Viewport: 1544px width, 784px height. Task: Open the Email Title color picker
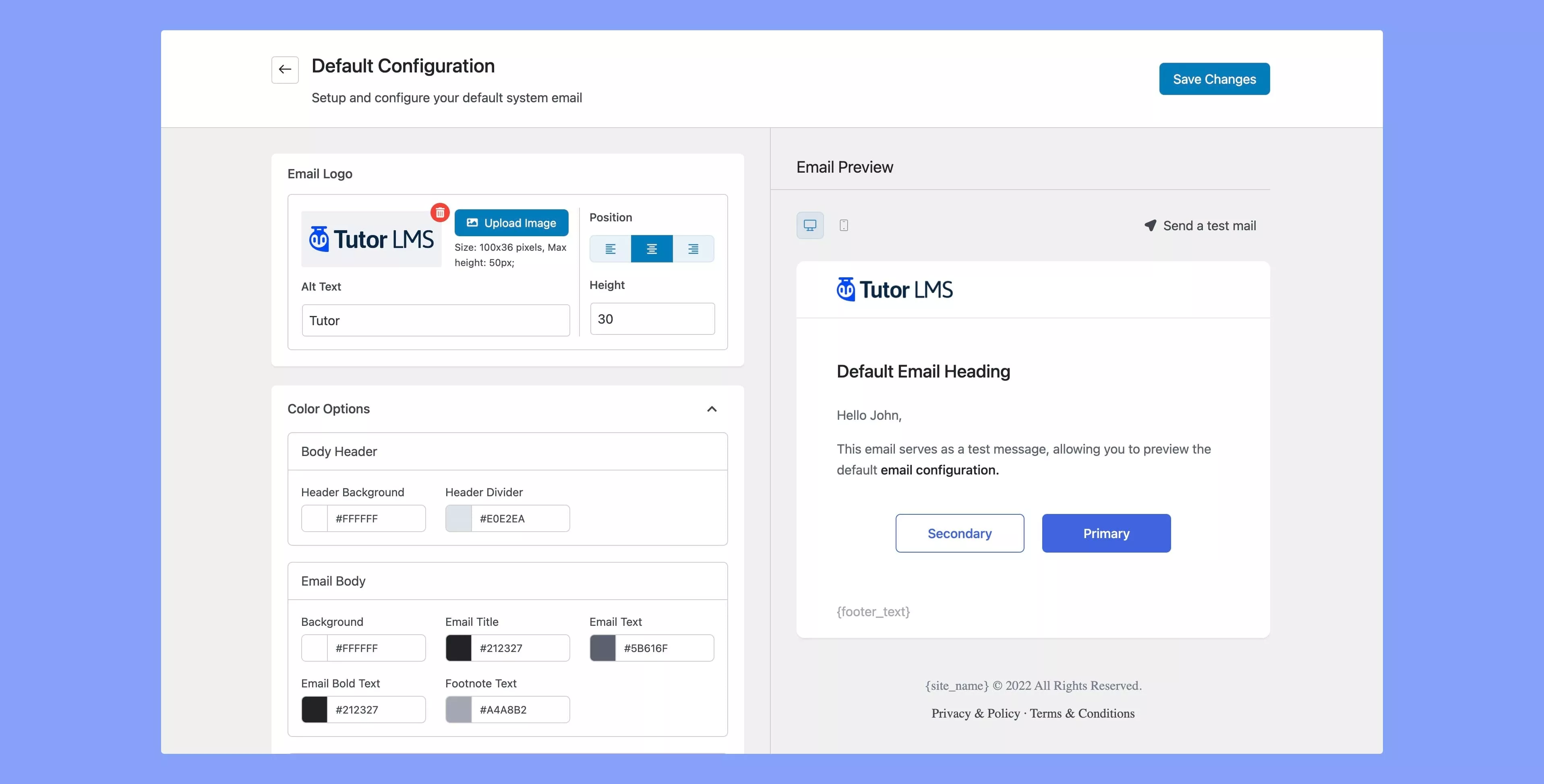(459, 648)
